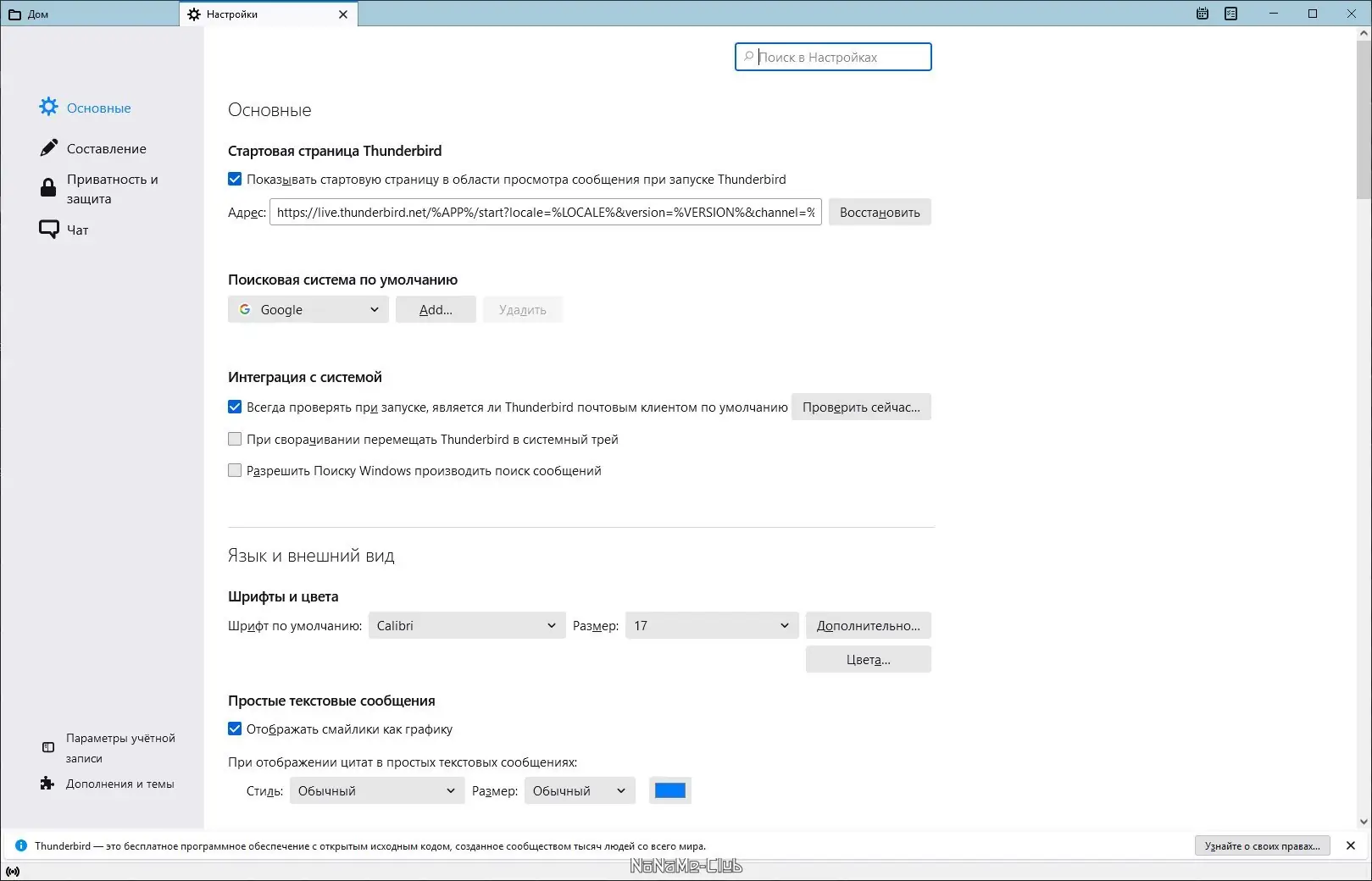
Task: Click the Google logo in search engine dropdown
Action: 245,309
